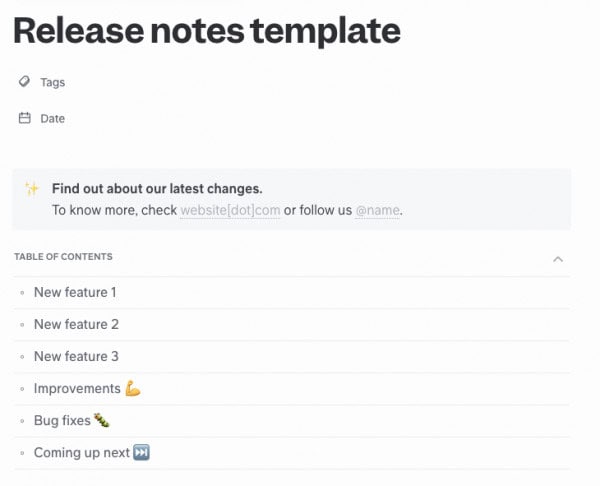Click the sparkles callout icon
600x486 pixels.
(x=32, y=188)
